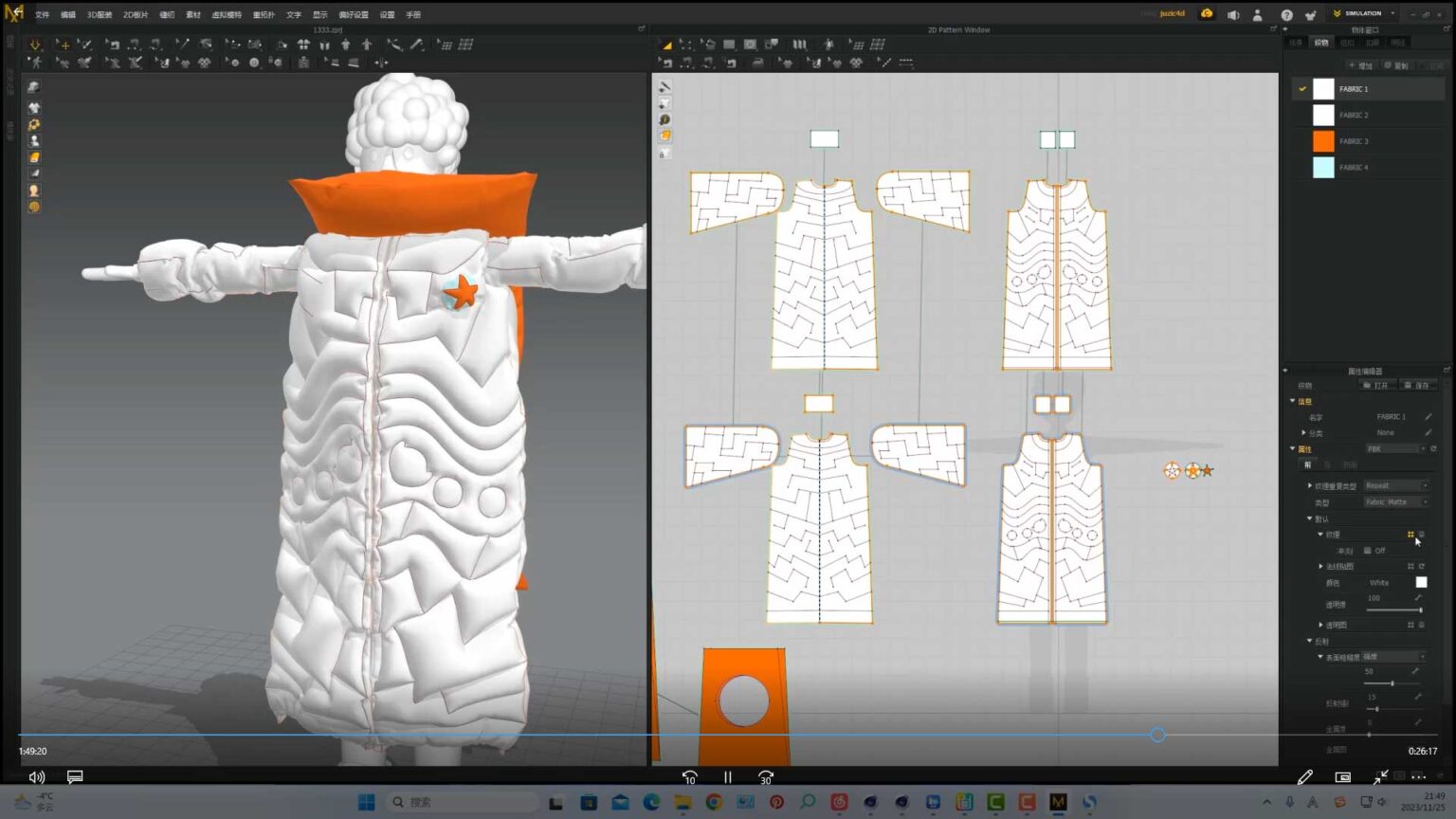Click the 保存 save button in property editor
The width and height of the screenshot is (1456, 819).
[x=1417, y=385]
